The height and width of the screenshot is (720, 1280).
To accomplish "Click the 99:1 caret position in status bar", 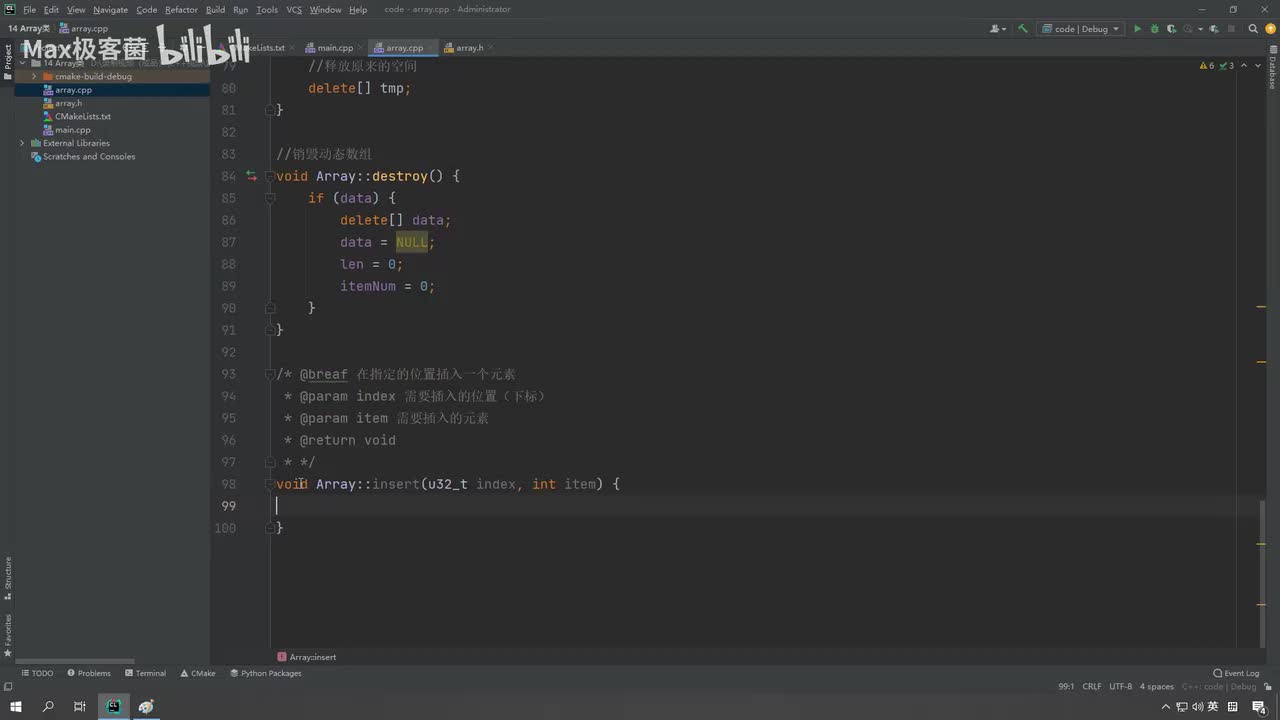I will (1066, 687).
